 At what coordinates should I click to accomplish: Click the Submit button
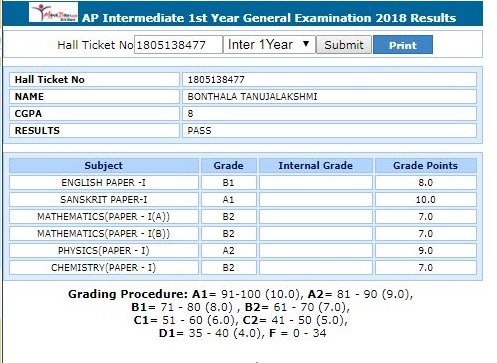(344, 45)
